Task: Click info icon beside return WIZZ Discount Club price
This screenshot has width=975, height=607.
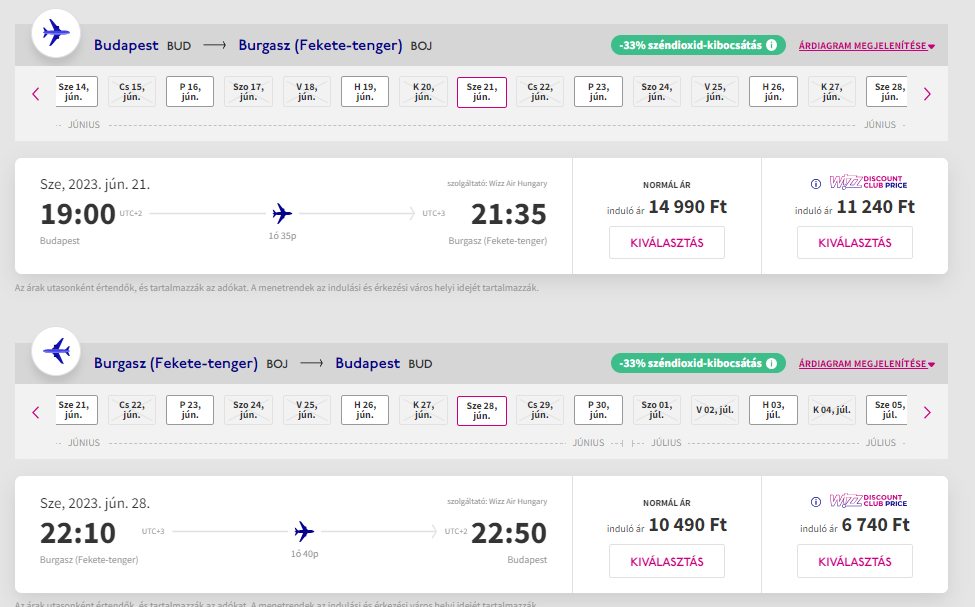Action: [x=816, y=502]
